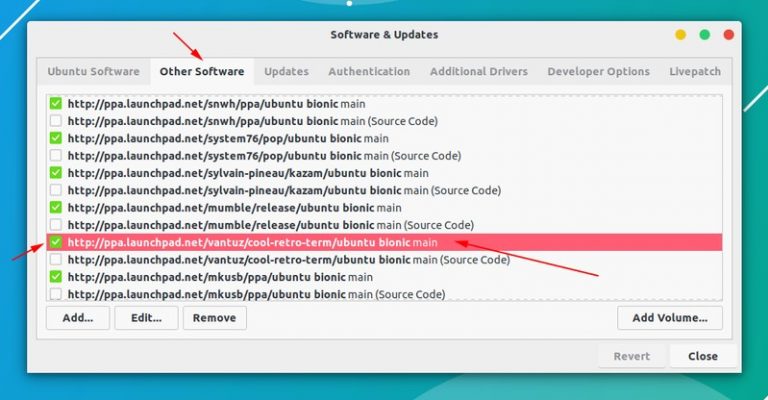
Task: Enable snwh/ppa Source Code checkbox
Action: pos(56,121)
